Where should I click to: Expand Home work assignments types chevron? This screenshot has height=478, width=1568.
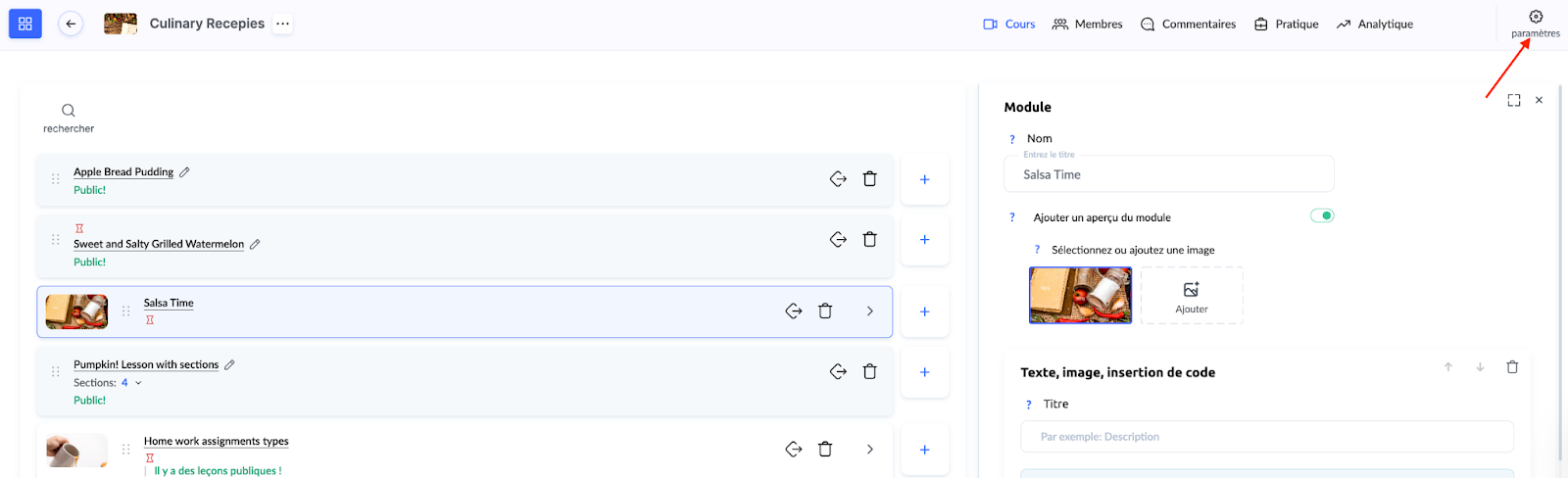869,449
